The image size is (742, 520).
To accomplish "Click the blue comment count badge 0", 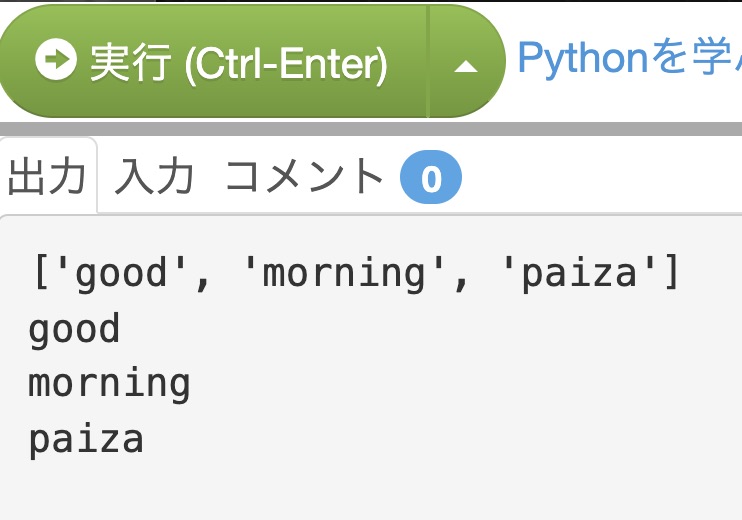I will coord(431,177).
